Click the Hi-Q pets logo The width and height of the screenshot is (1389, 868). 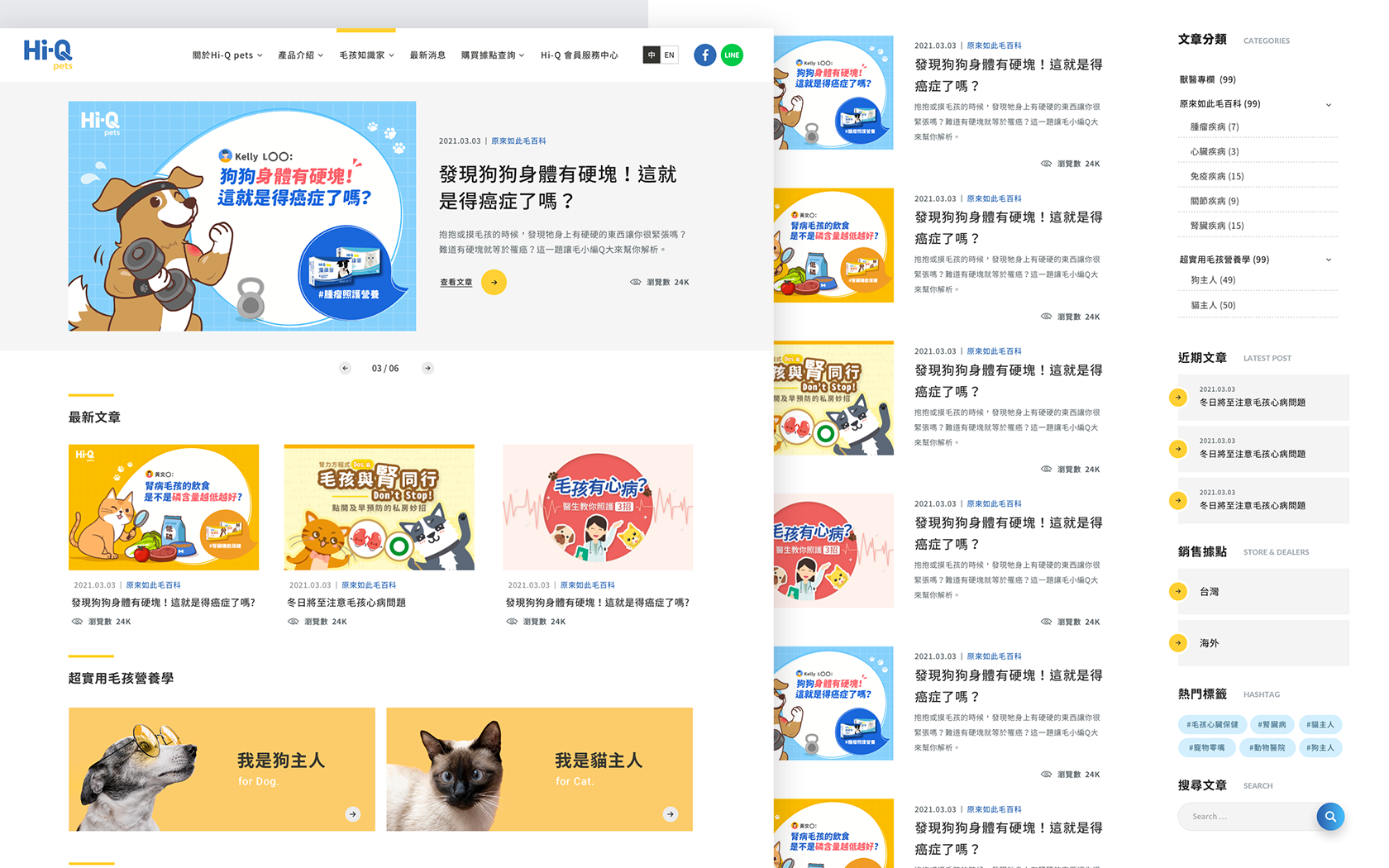[x=48, y=55]
